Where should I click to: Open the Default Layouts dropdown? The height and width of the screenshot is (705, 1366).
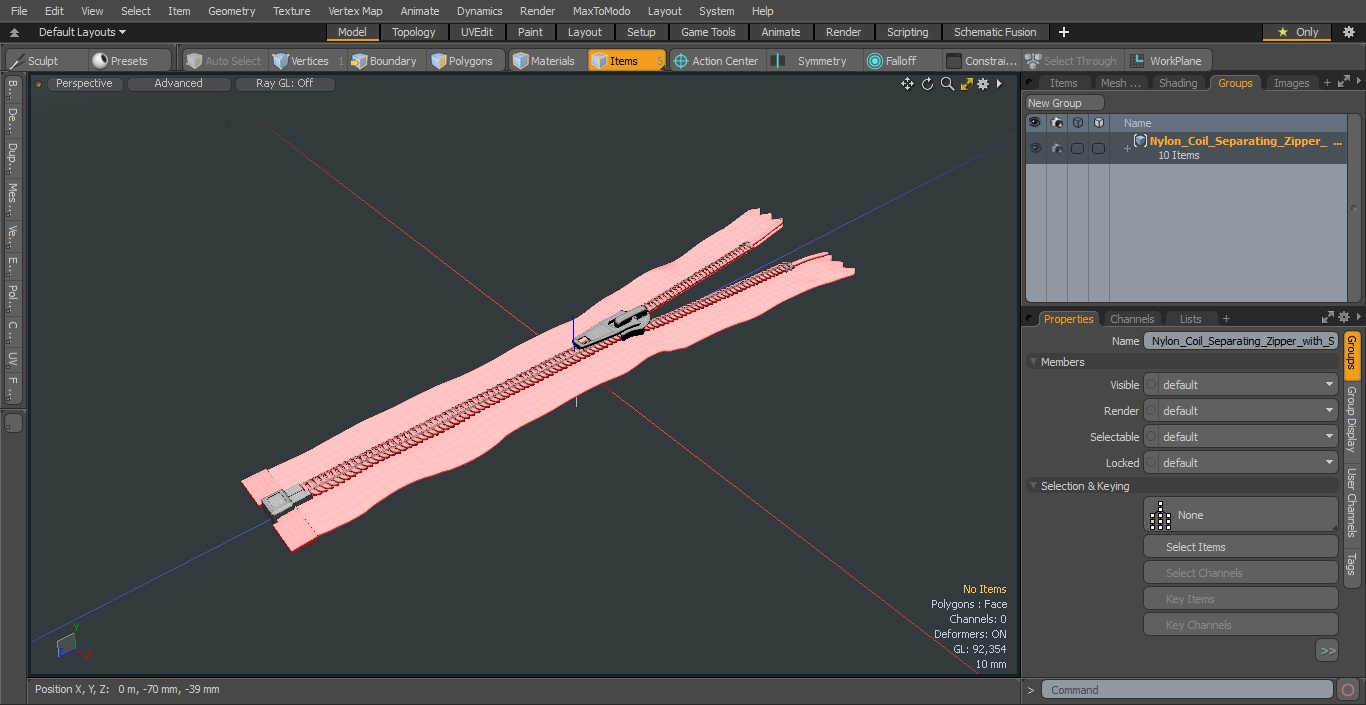[82, 32]
